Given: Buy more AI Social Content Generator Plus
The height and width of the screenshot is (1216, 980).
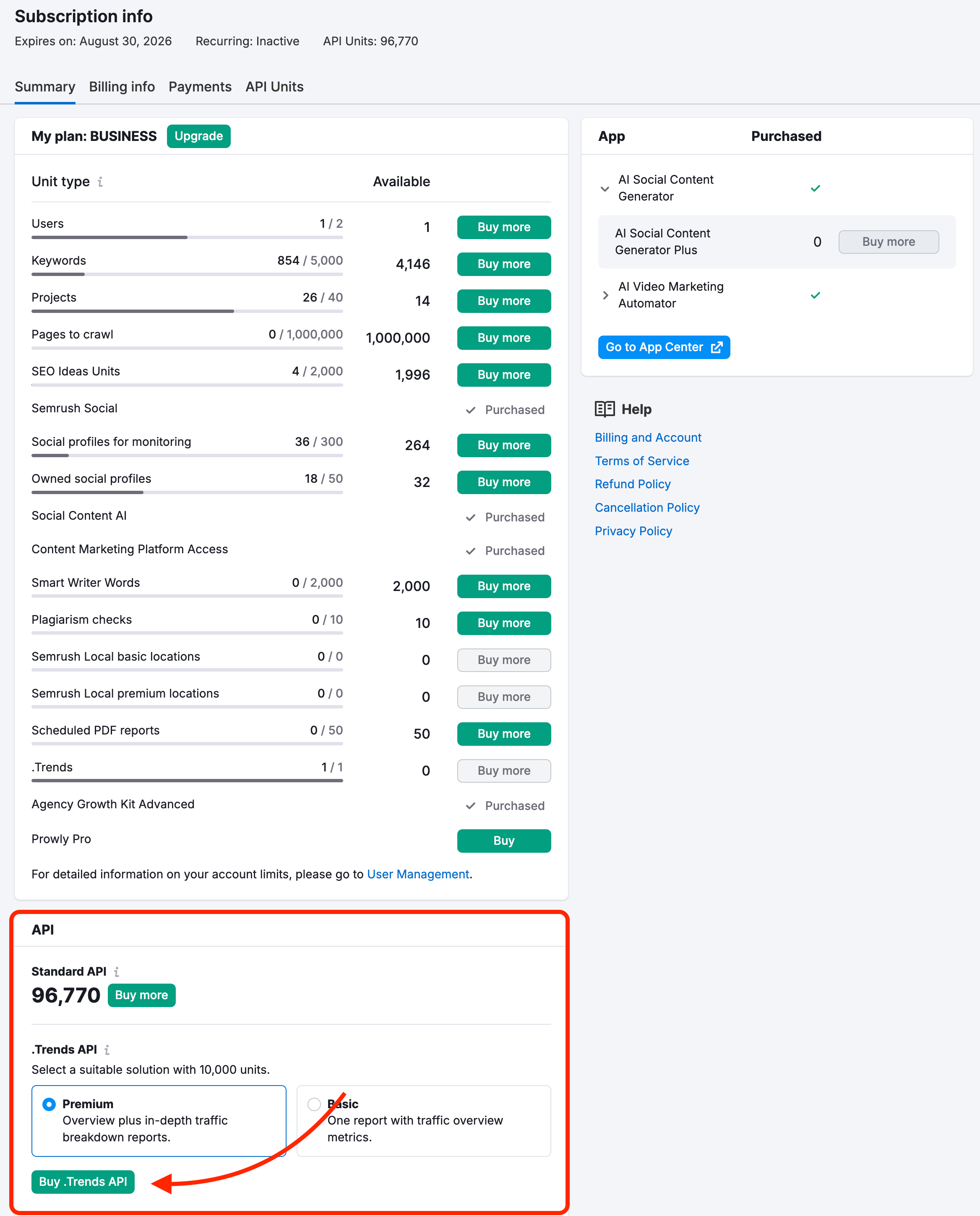Looking at the screenshot, I should 889,242.
